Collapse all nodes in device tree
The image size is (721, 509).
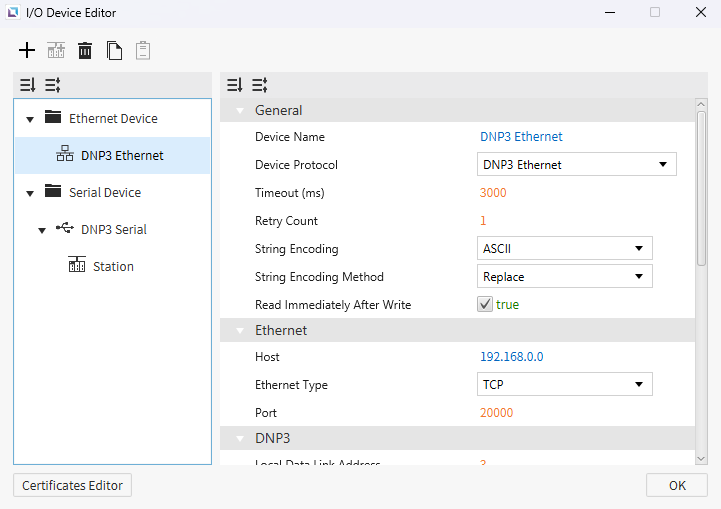(52, 85)
